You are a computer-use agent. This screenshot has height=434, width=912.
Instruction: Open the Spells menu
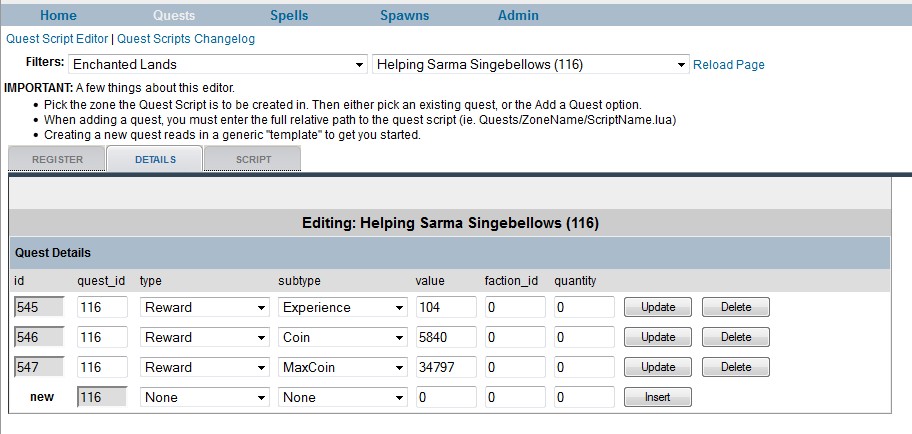click(x=289, y=15)
